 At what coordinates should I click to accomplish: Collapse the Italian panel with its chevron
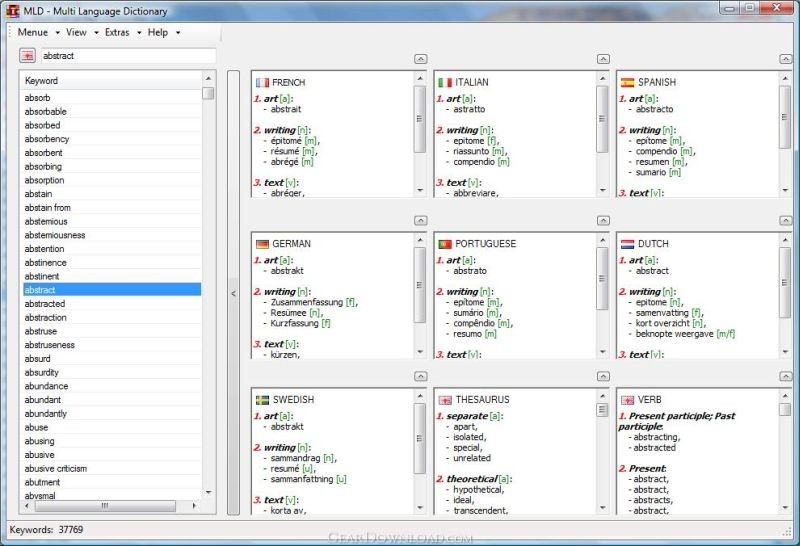[603, 59]
